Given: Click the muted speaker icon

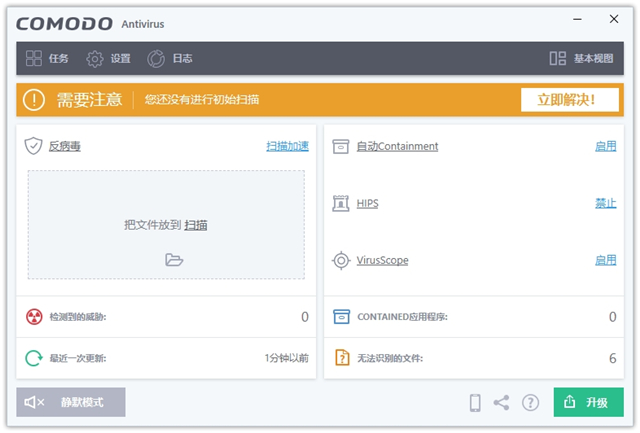Looking at the screenshot, I should [x=34, y=402].
